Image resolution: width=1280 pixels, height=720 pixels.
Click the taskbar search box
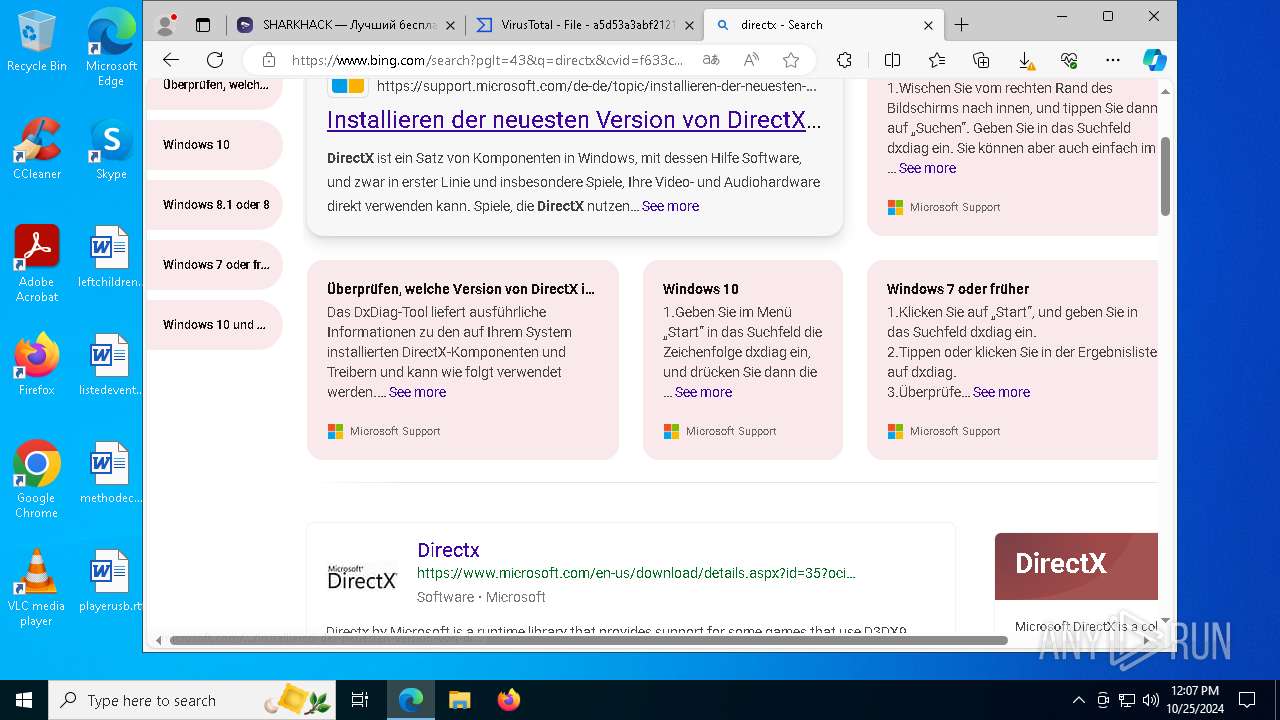coord(193,700)
